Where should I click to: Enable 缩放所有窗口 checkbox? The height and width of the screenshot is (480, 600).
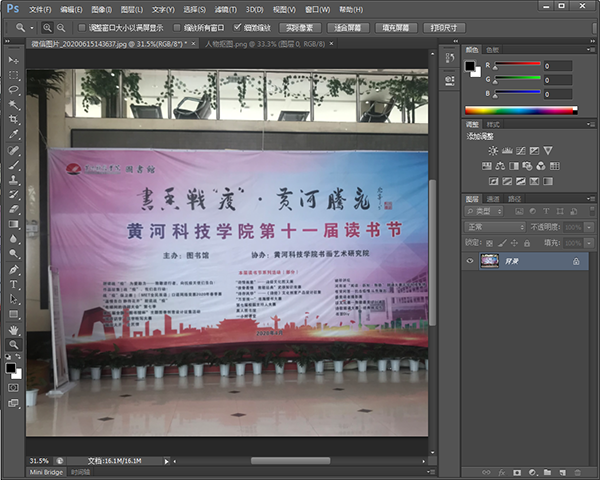point(176,28)
